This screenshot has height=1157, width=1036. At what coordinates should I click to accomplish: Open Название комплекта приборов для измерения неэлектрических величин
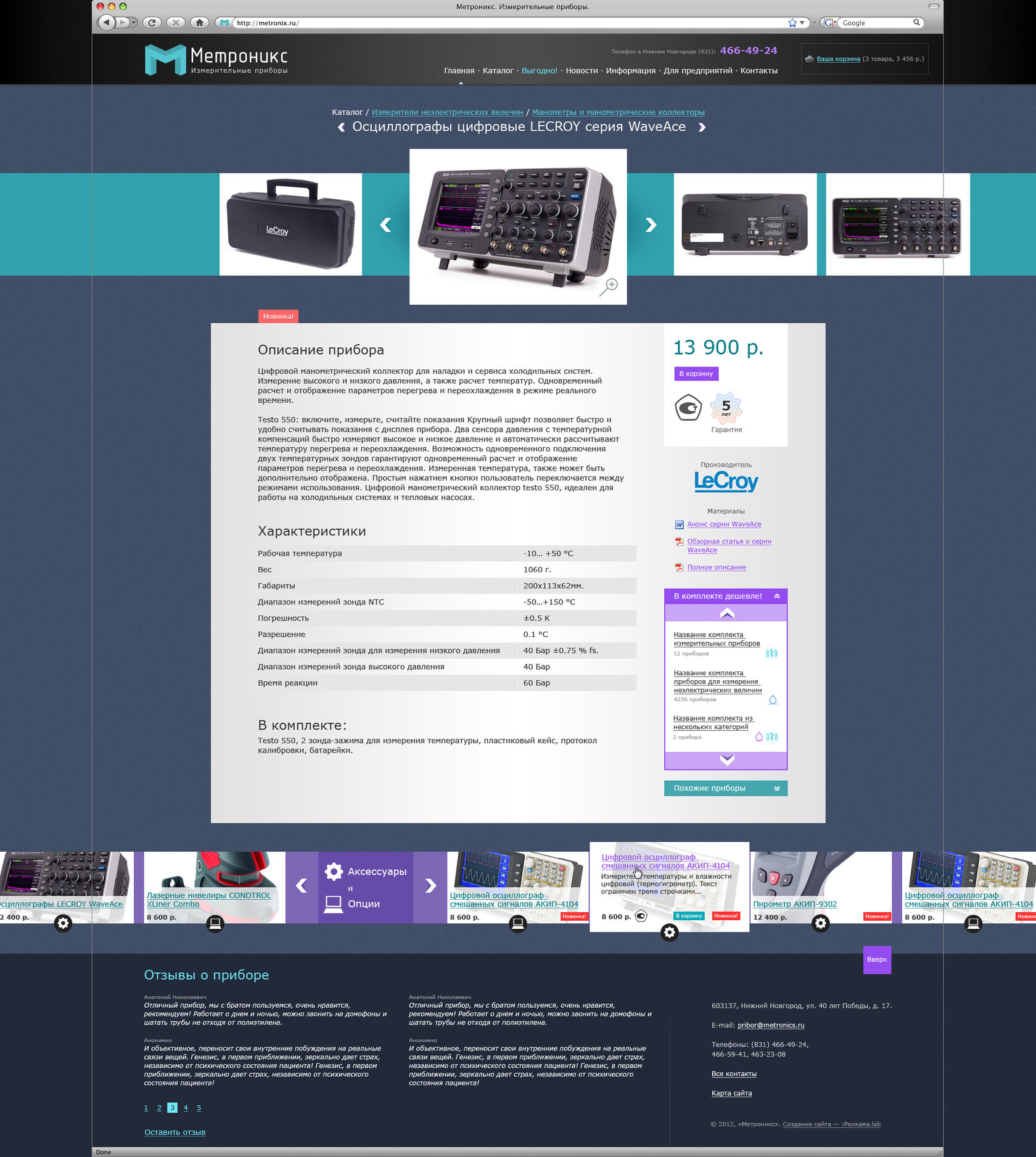(x=717, y=681)
